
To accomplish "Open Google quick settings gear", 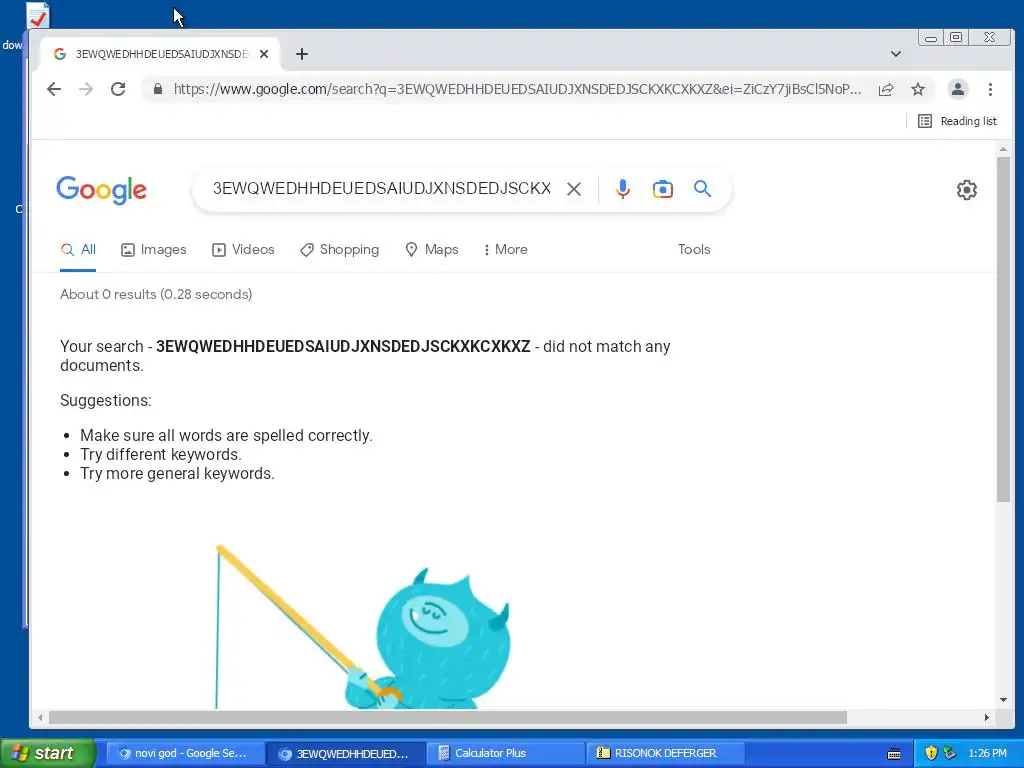I will [967, 190].
